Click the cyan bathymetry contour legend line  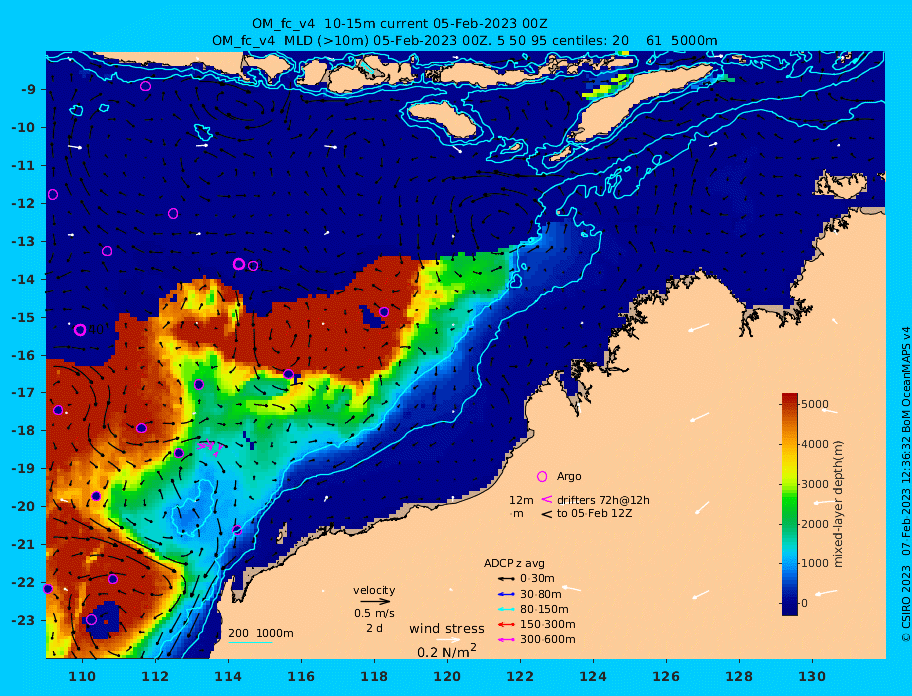tap(250, 642)
